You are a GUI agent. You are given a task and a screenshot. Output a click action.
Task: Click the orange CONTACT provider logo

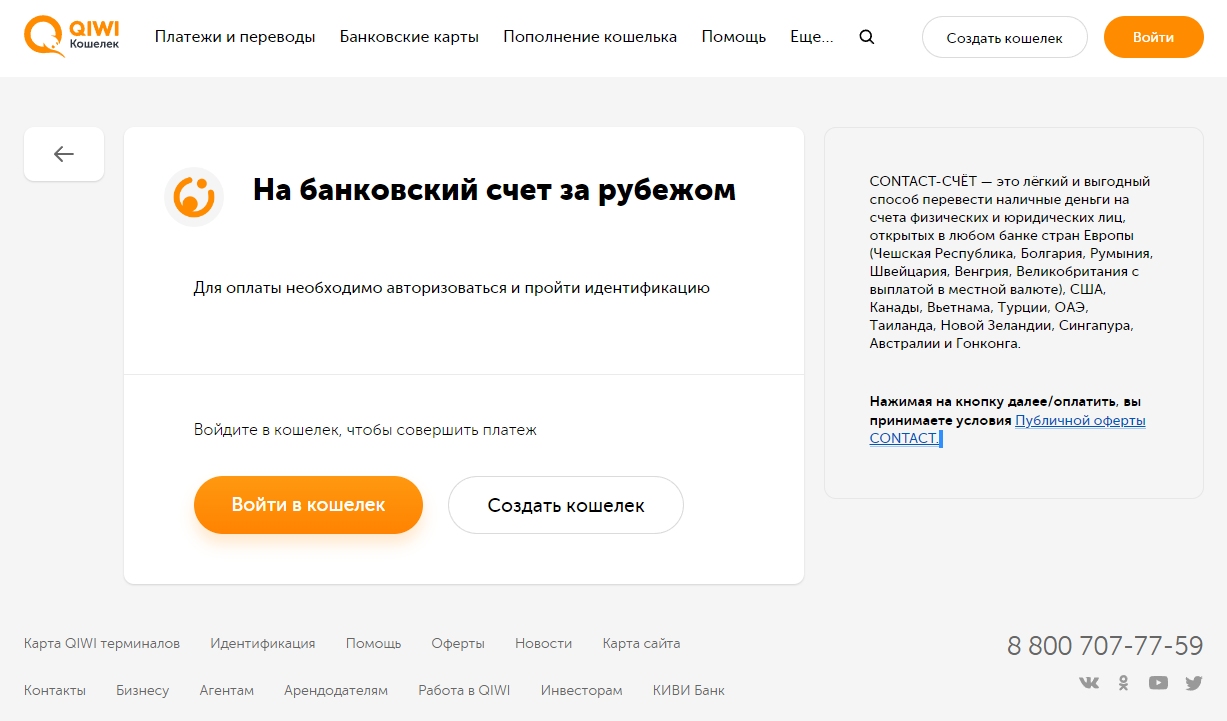tap(194, 196)
